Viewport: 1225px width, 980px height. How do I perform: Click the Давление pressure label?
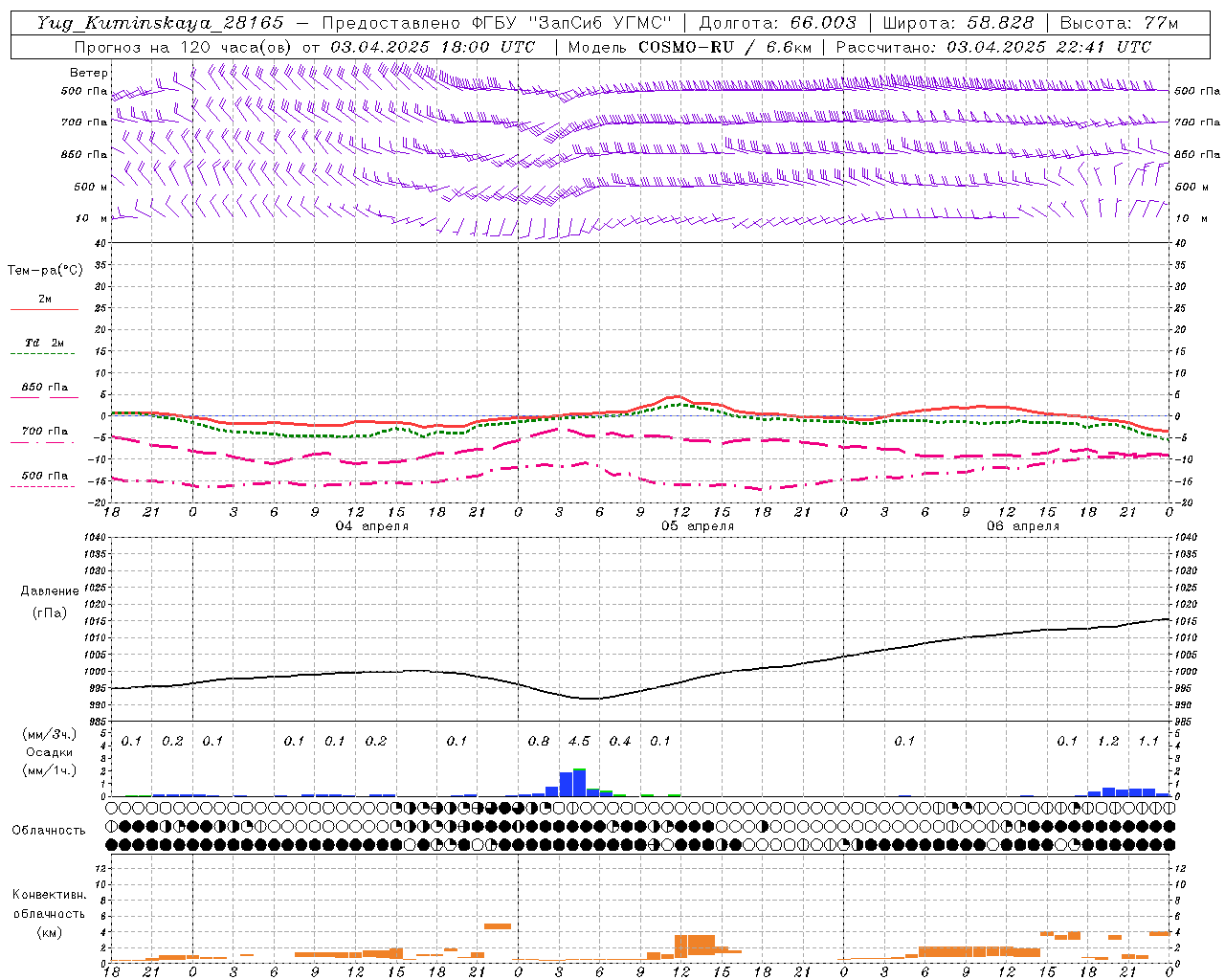pyautogui.click(x=50, y=591)
